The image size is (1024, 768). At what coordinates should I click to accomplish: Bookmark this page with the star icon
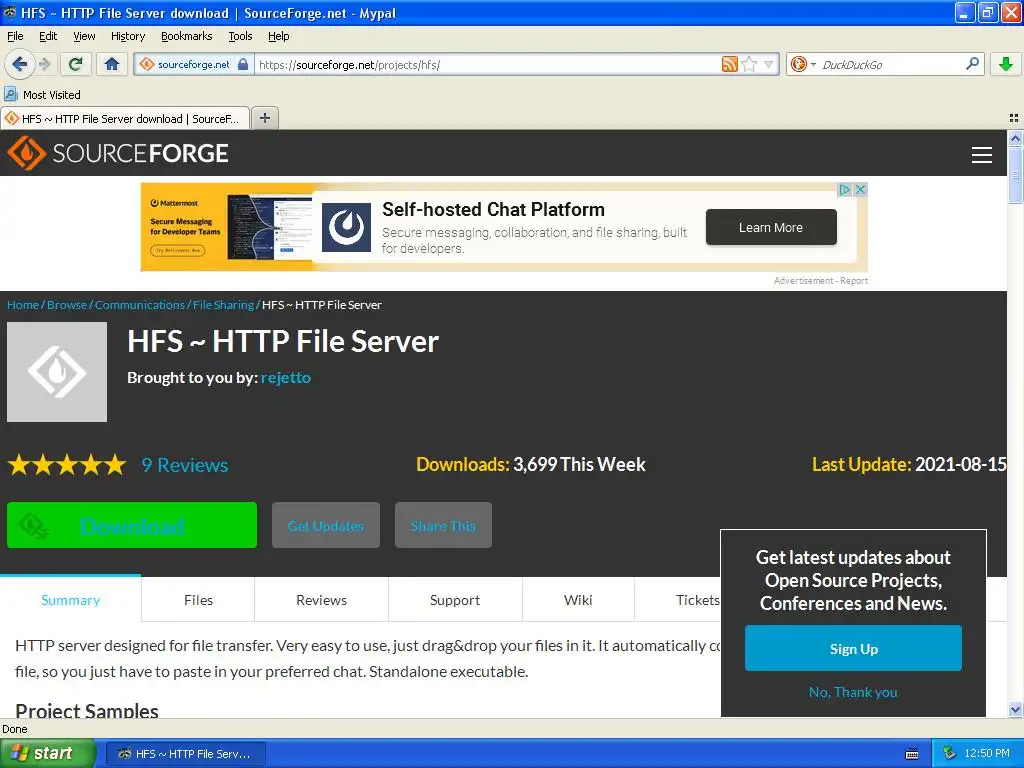tap(749, 64)
